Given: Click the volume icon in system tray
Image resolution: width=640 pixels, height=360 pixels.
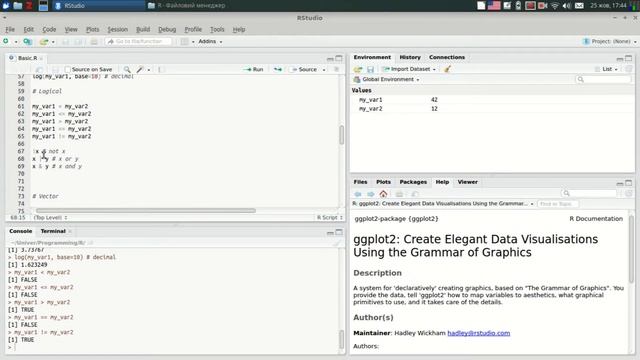Looking at the screenshot, I should coord(567,6).
